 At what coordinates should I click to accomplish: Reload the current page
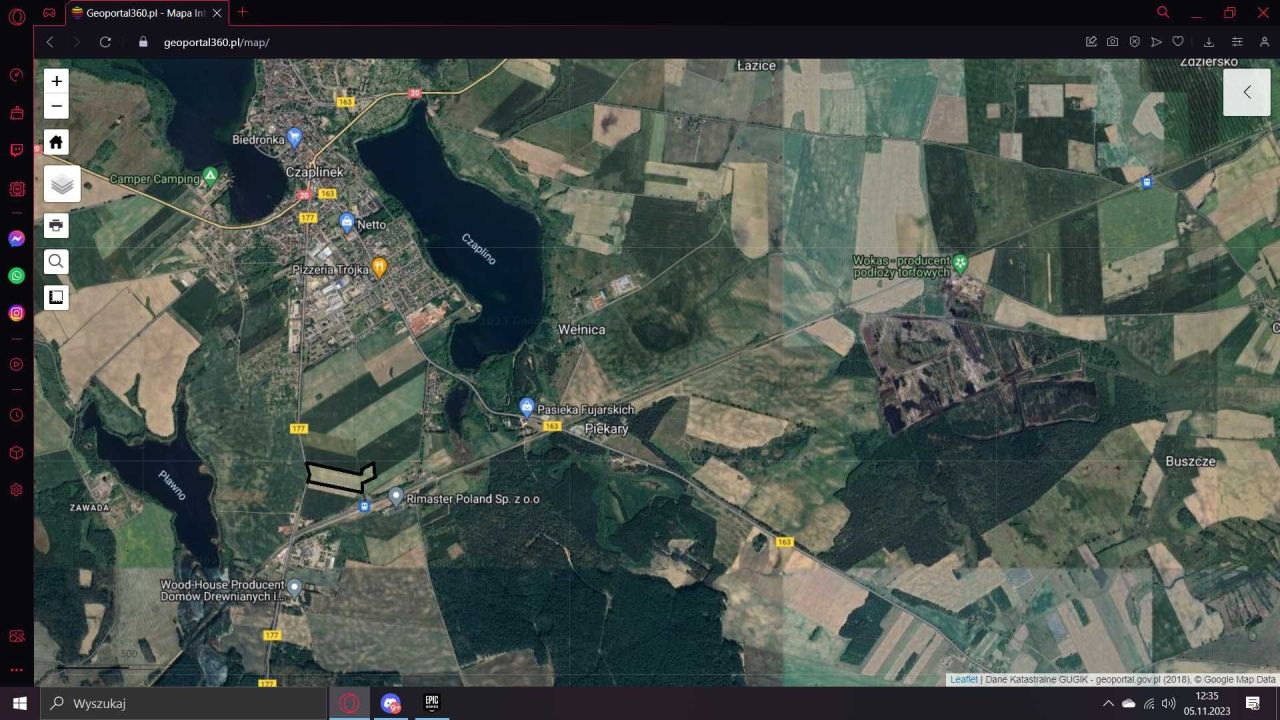tap(105, 42)
